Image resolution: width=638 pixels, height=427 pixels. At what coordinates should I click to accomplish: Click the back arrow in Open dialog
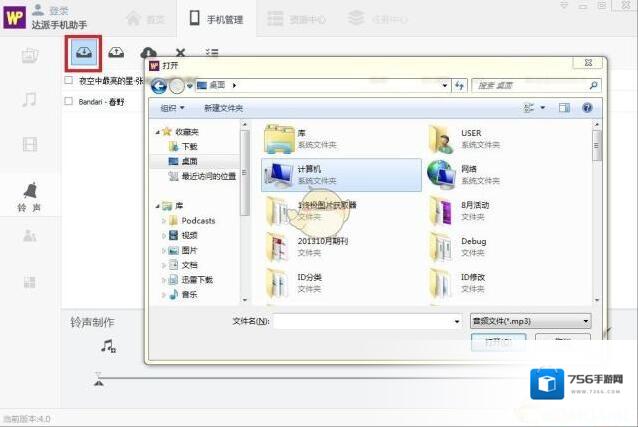(x=160, y=86)
